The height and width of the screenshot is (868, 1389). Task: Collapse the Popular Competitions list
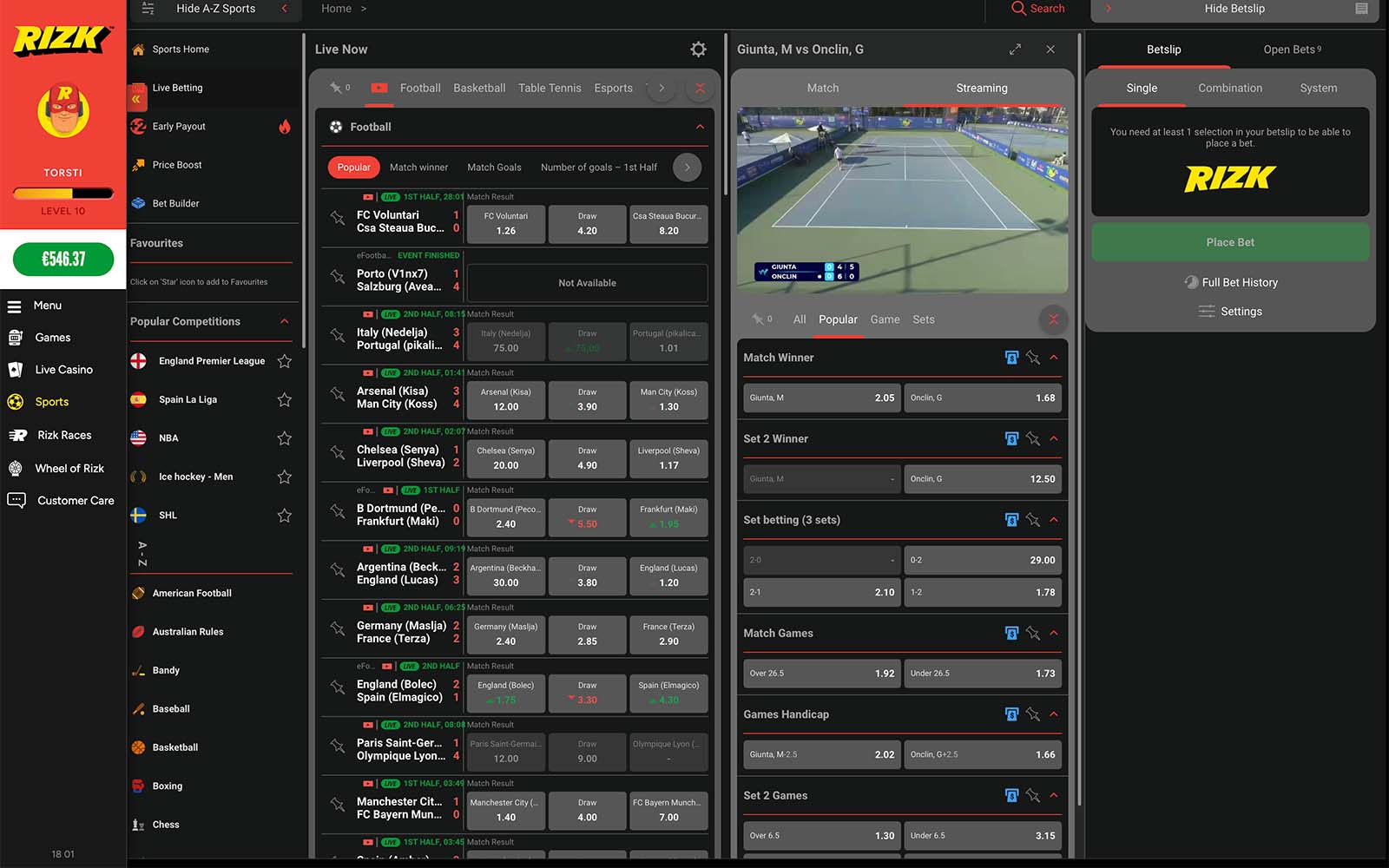285,321
